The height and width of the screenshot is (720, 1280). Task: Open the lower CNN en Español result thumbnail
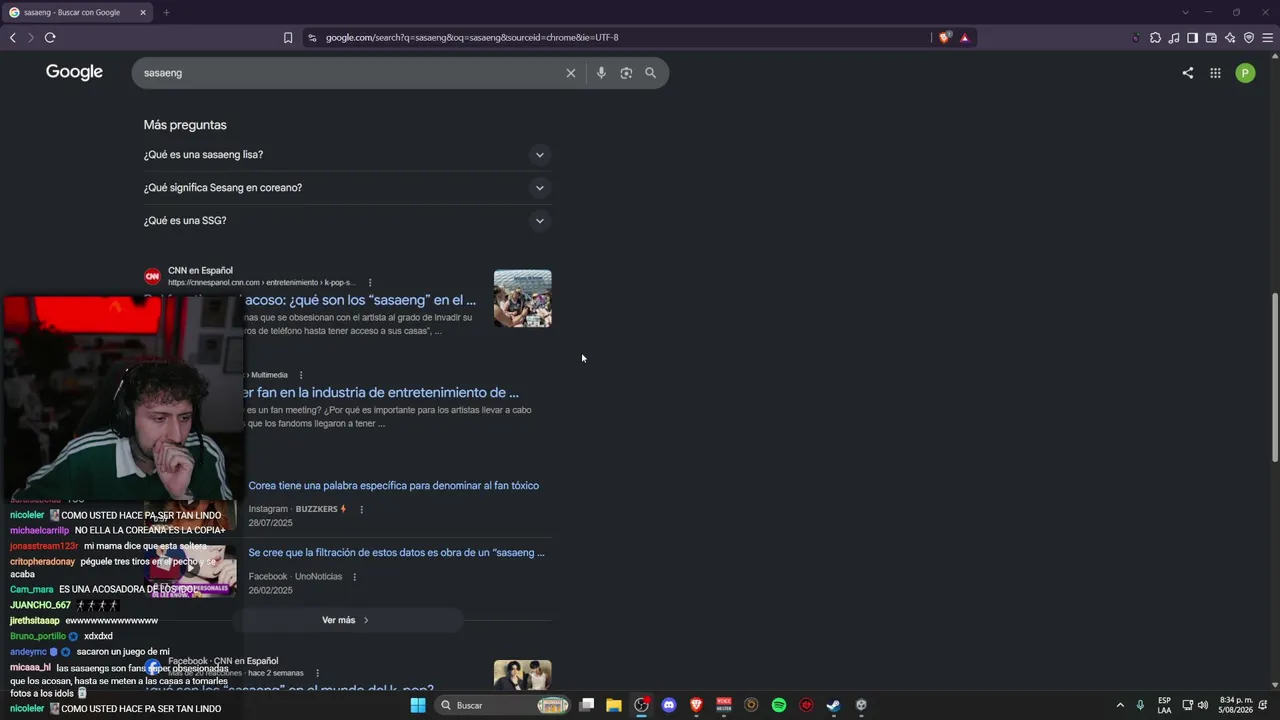pyautogui.click(x=523, y=675)
